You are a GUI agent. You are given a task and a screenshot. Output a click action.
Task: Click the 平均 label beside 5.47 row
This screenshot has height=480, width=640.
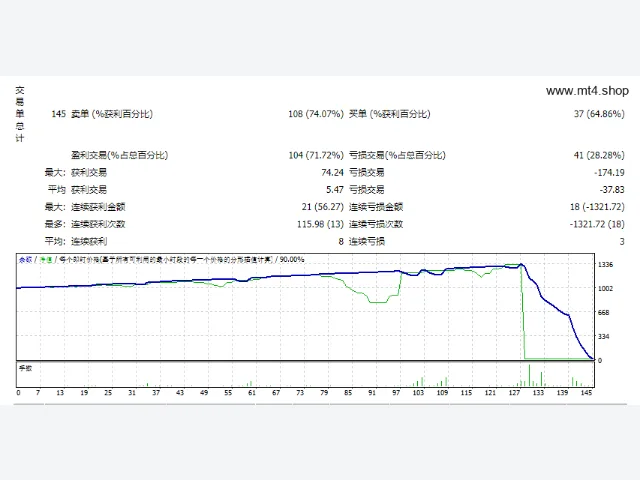click(56, 190)
